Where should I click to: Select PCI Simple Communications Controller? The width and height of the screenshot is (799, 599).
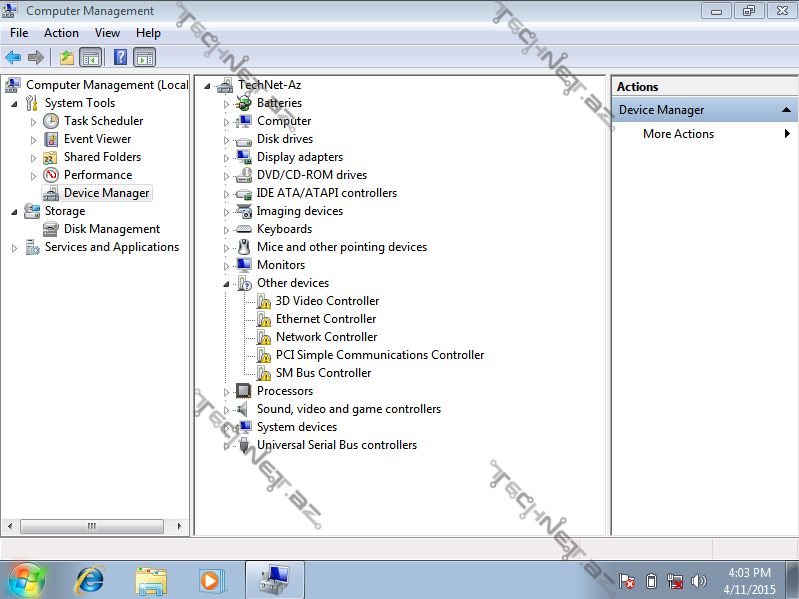point(379,355)
